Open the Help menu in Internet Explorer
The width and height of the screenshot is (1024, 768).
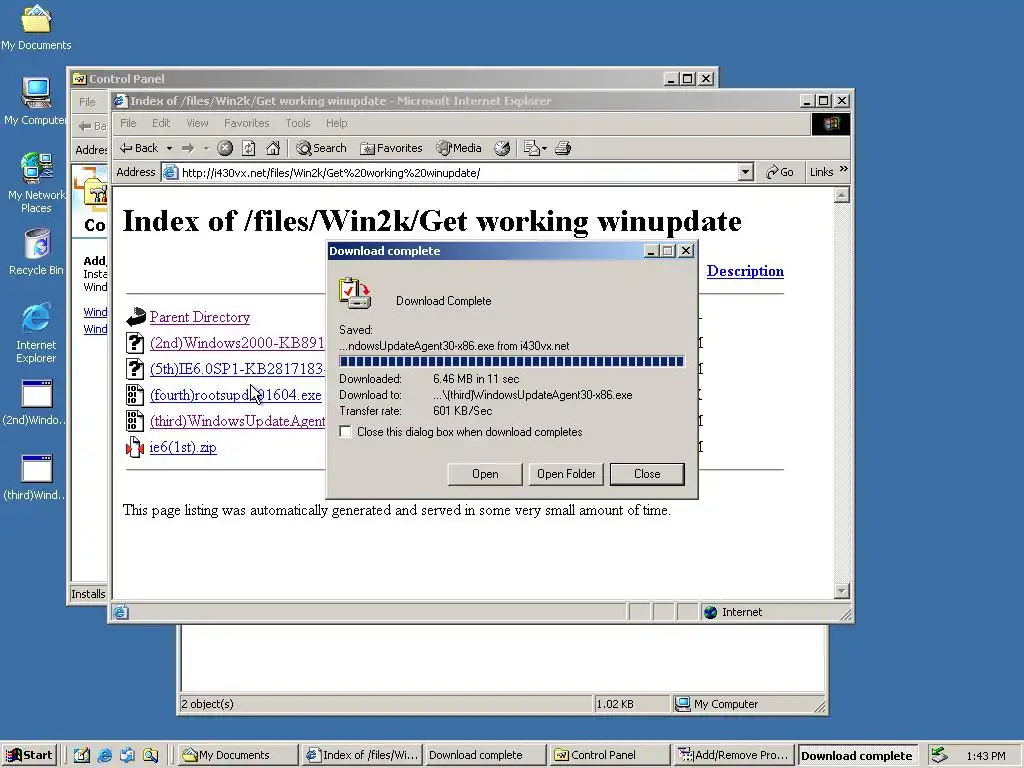click(336, 123)
